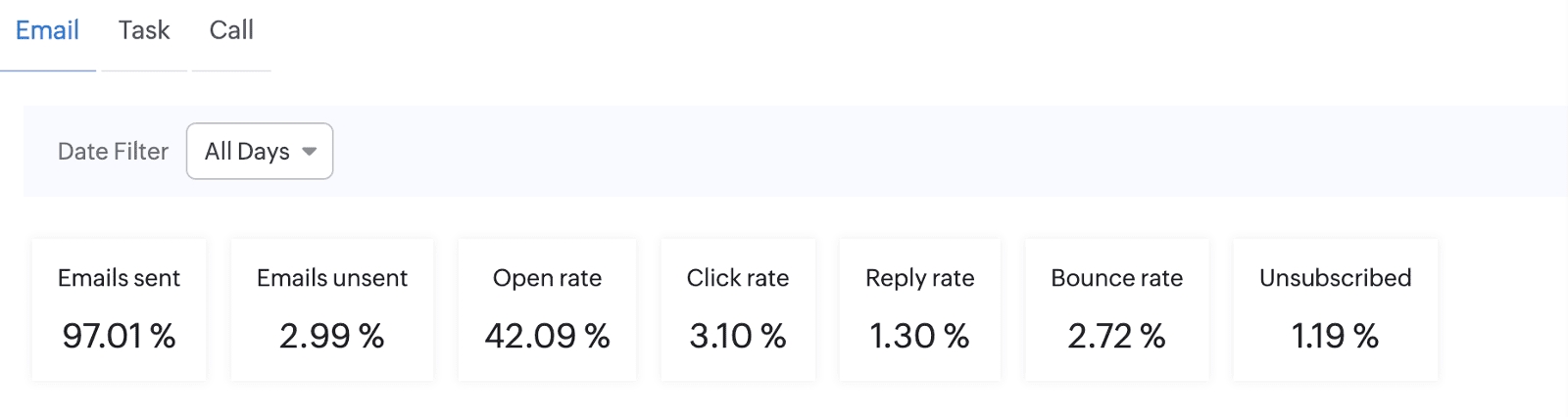This screenshot has width=1568, height=417.
Task: Select the Unsubscribed card title
Action: pos(1335,278)
